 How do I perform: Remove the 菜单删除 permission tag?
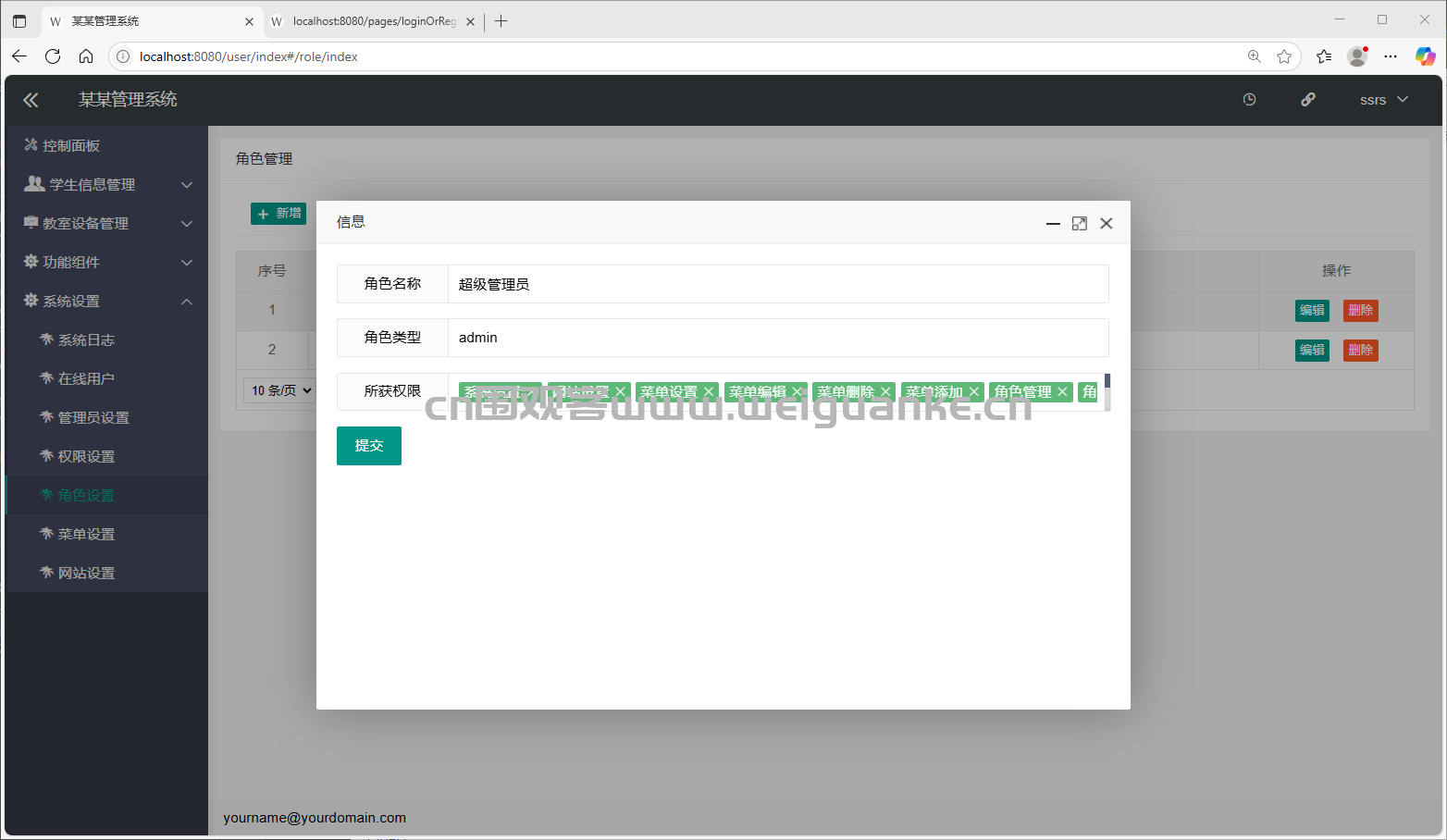point(885,392)
